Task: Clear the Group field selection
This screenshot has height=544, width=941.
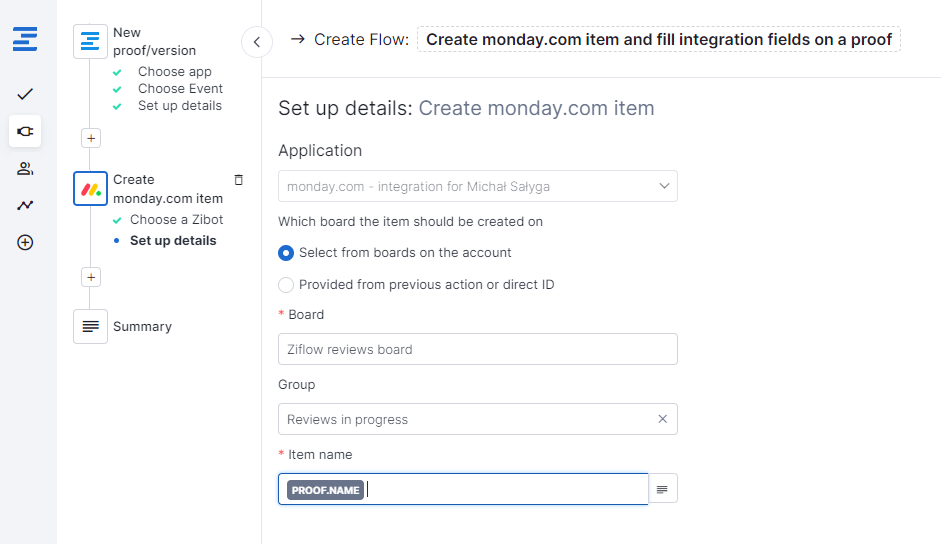Action: pyautogui.click(x=662, y=419)
